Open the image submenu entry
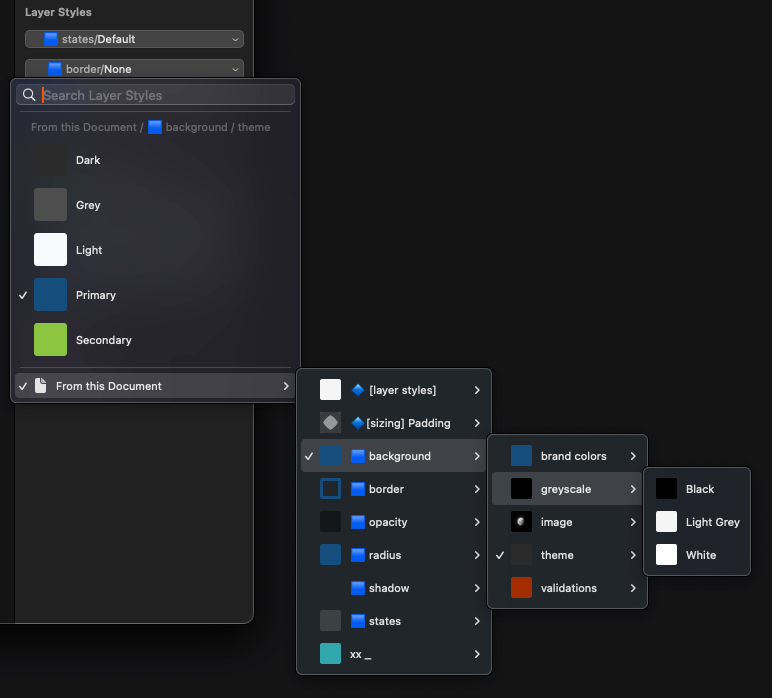Screen dimensions: 772x698 tap(567, 522)
